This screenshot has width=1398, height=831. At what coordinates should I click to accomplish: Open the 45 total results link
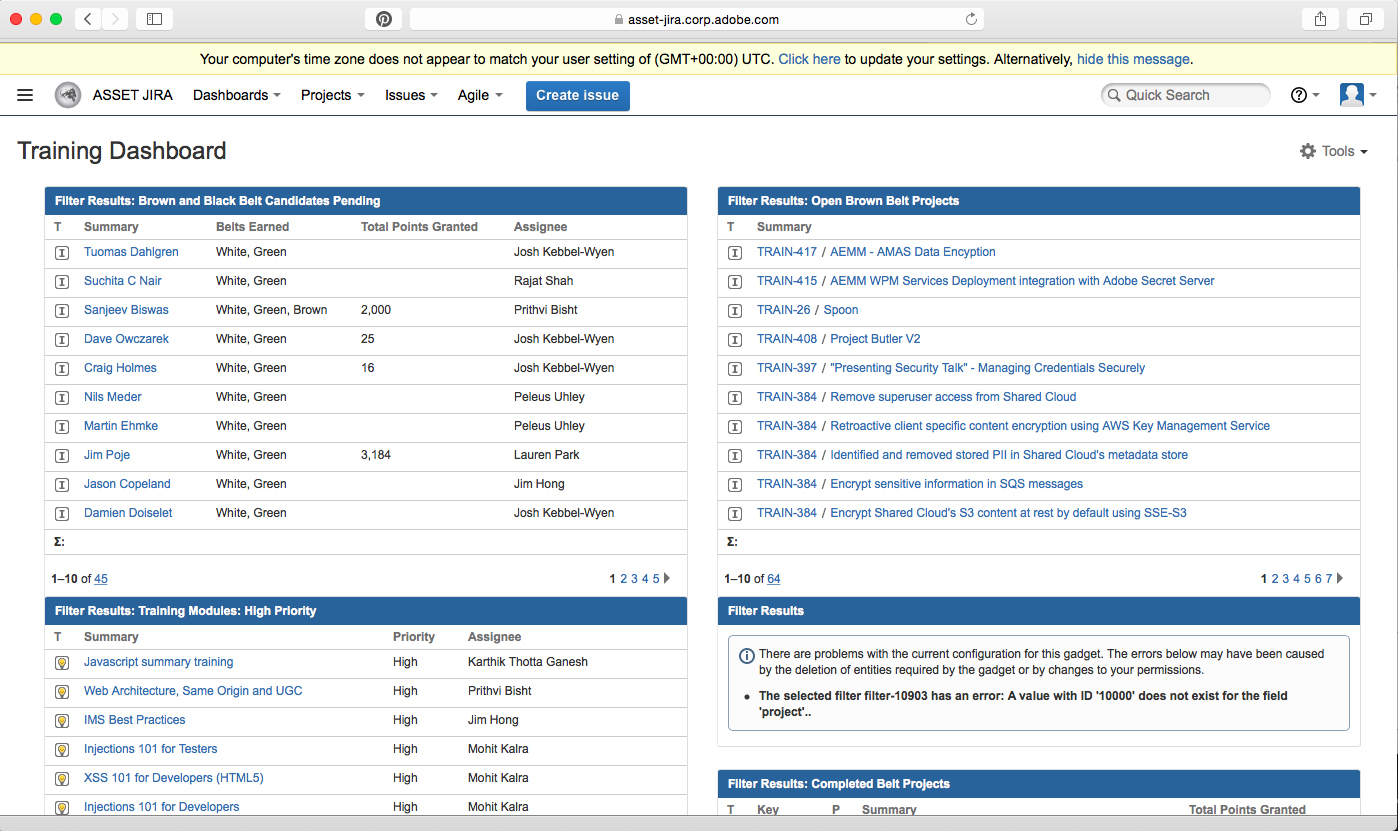click(x=101, y=579)
